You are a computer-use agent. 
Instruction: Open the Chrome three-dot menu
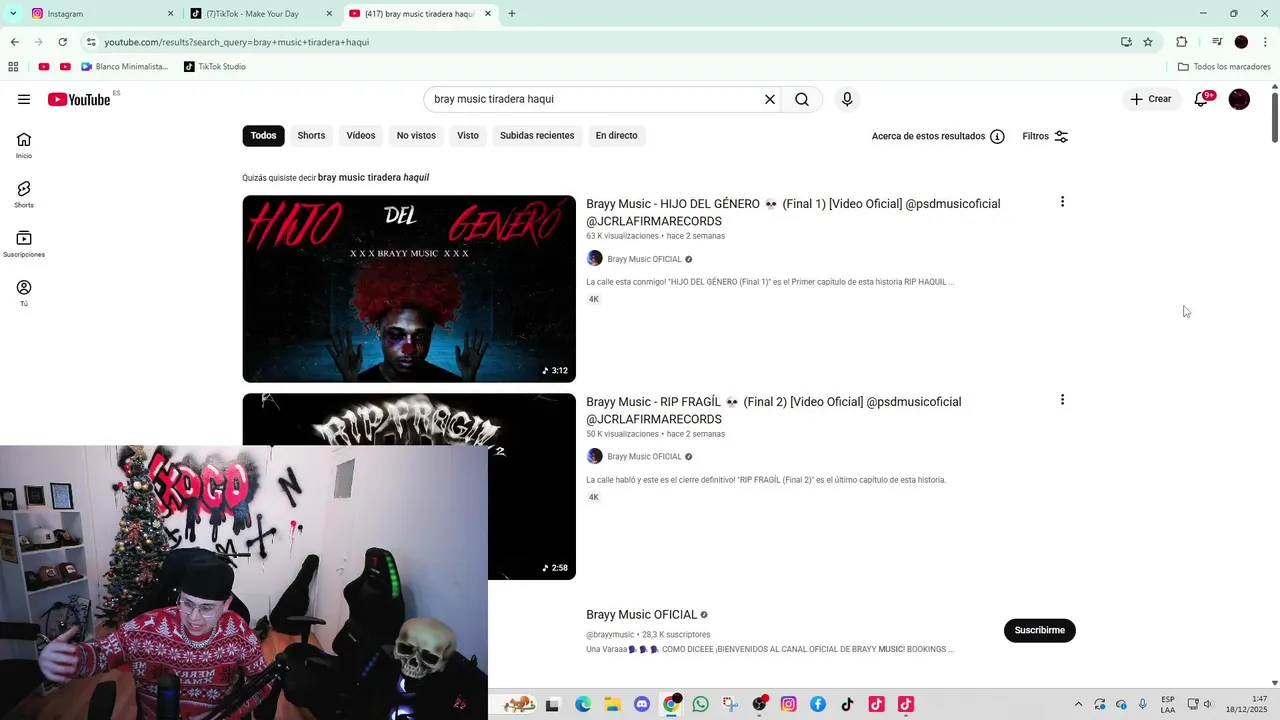[x=1265, y=42]
